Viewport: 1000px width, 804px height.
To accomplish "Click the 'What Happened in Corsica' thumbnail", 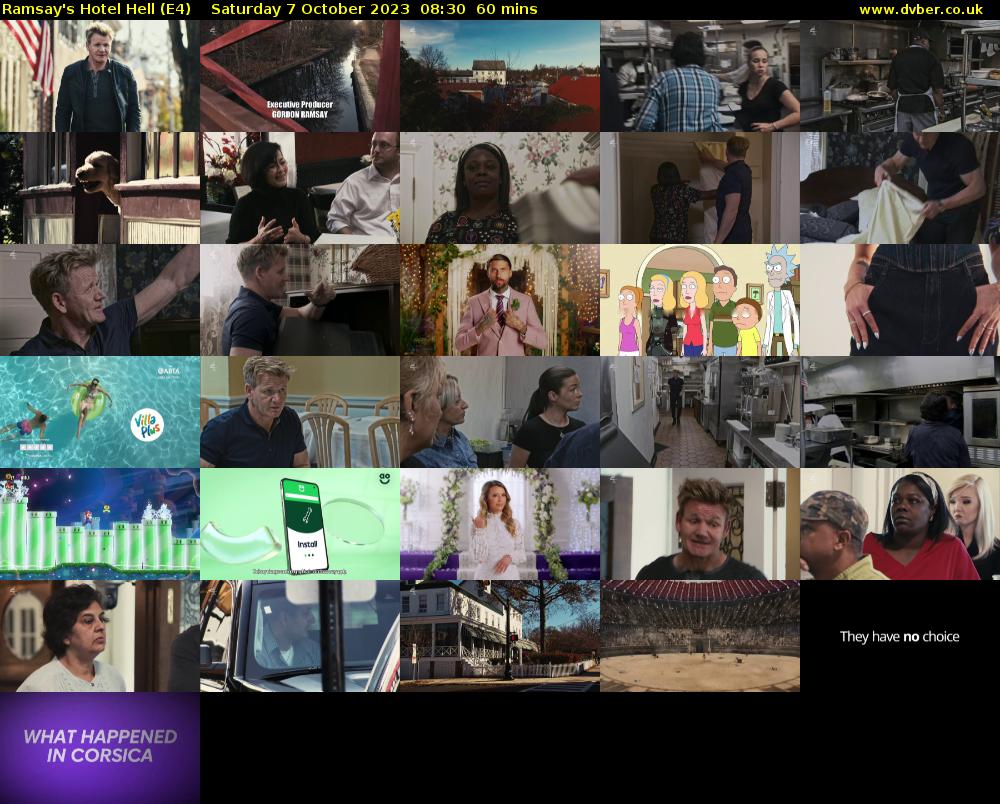I will pyautogui.click(x=99, y=748).
